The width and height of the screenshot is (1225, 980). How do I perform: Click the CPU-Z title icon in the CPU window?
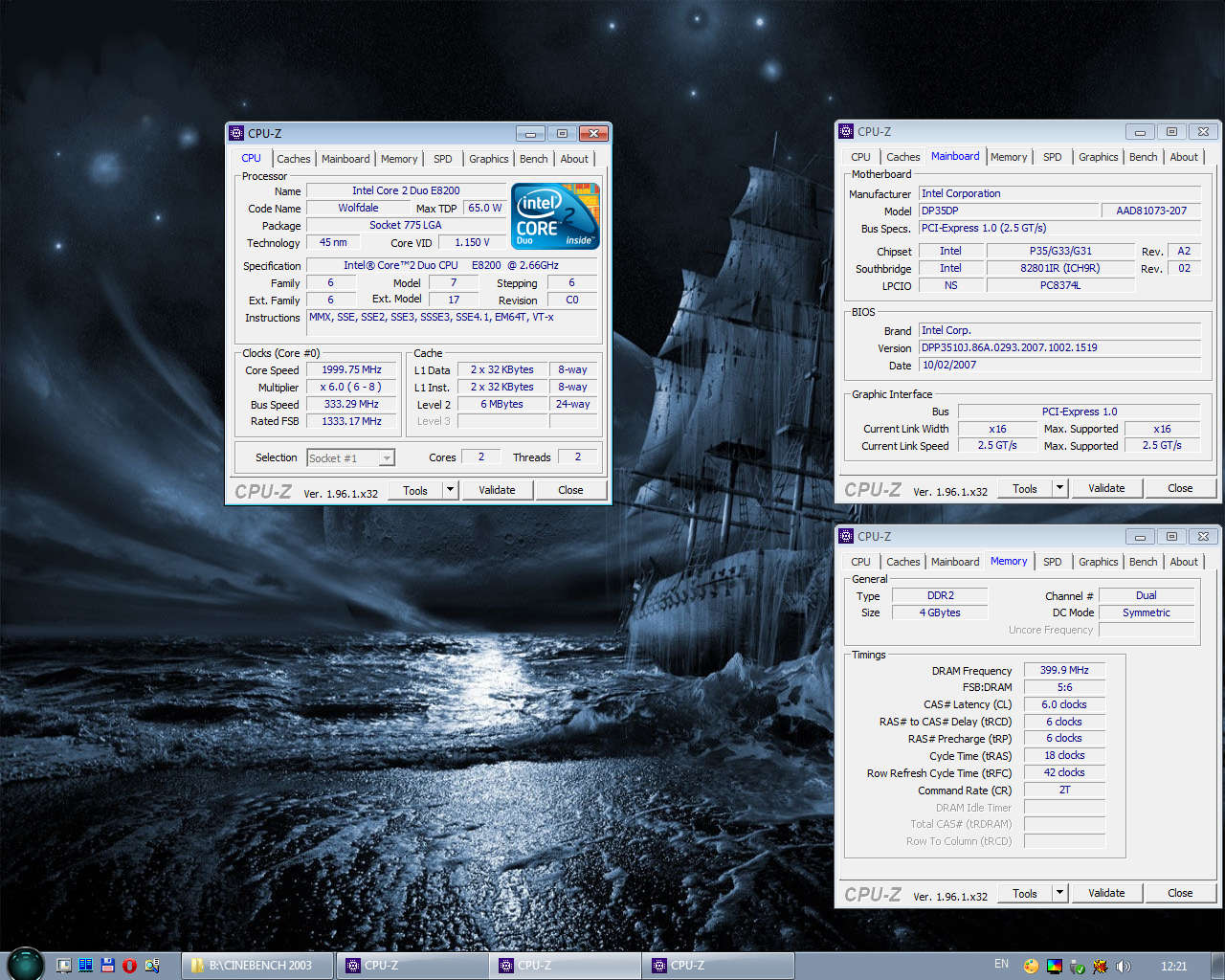tap(236, 133)
